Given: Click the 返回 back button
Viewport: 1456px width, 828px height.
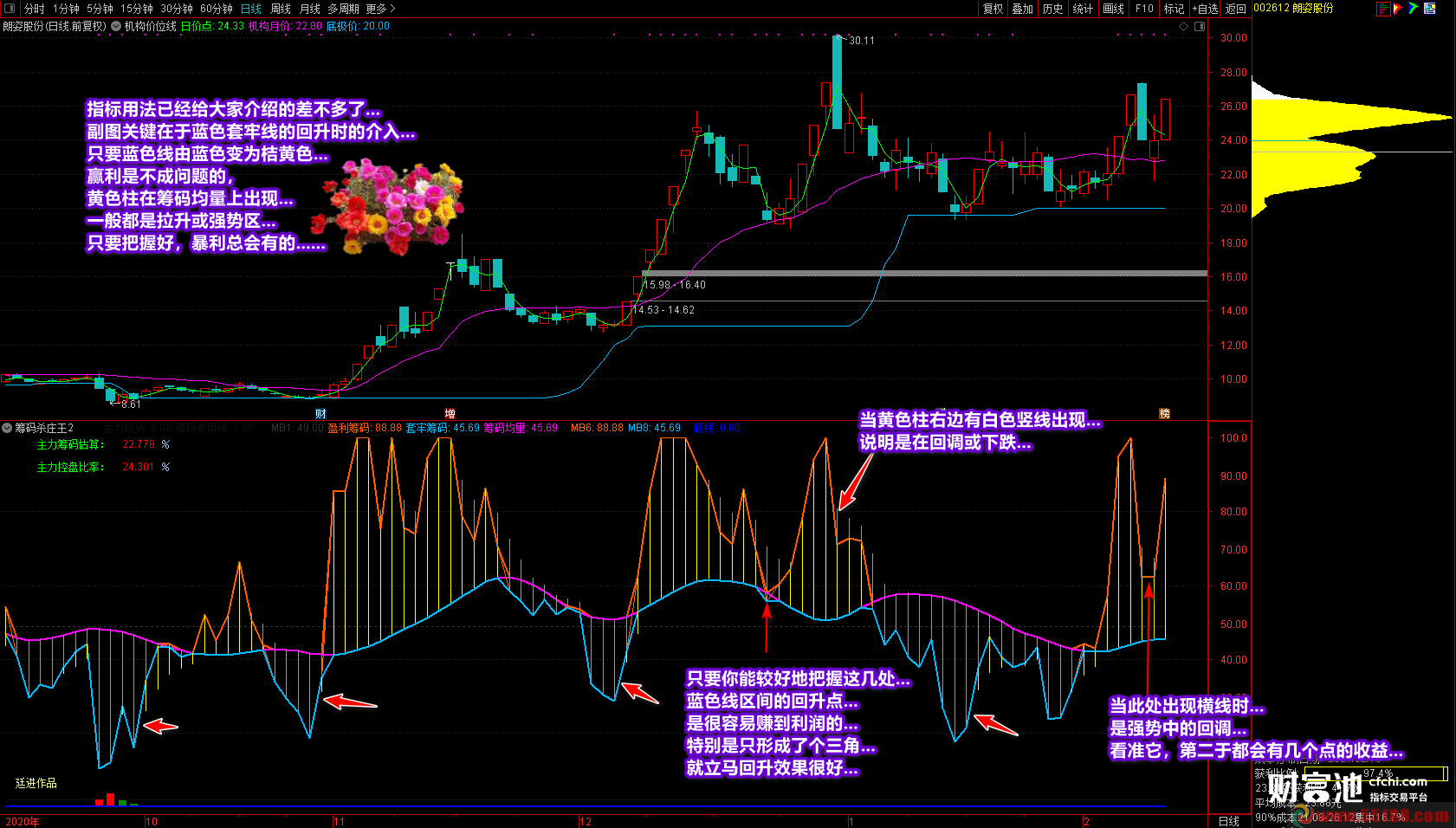Looking at the screenshot, I should click(x=1236, y=9).
